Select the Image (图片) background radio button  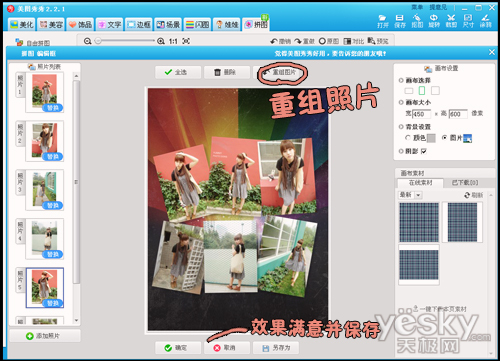[444, 137]
